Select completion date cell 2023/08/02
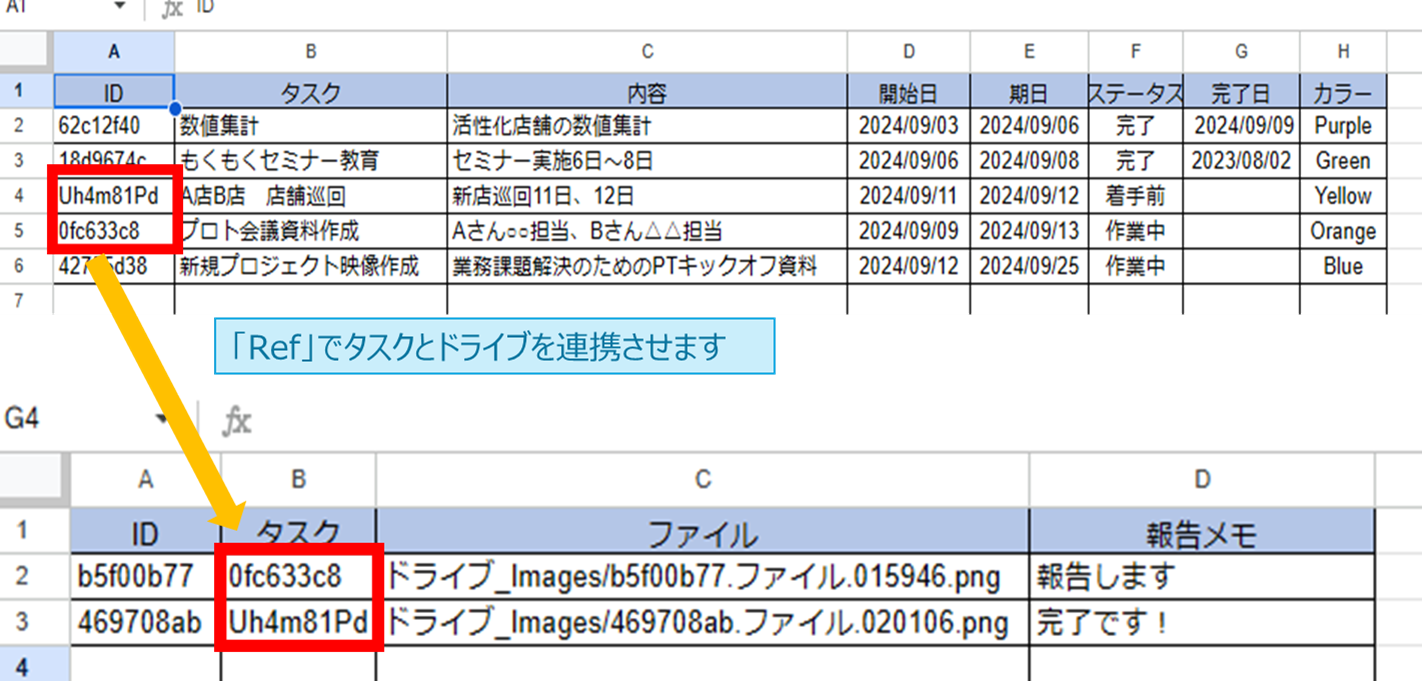Image resolution: width=1422 pixels, height=681 pixels. [x=1241, y=161]
